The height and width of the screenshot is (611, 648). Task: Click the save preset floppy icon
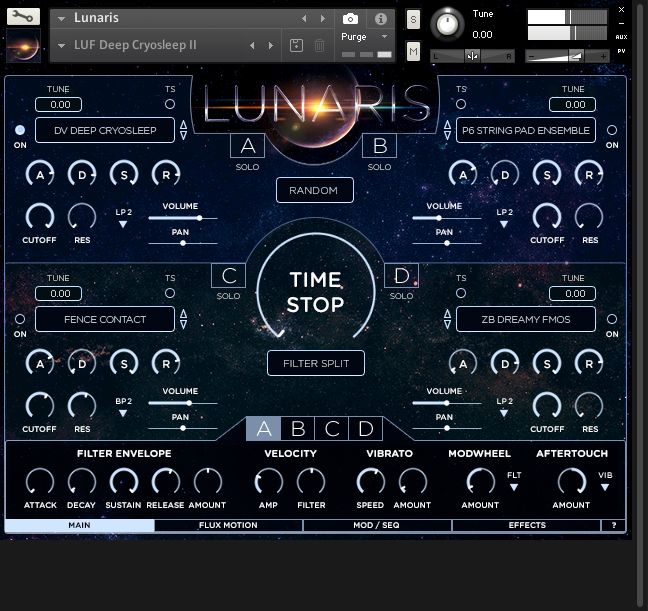(296, 45)
